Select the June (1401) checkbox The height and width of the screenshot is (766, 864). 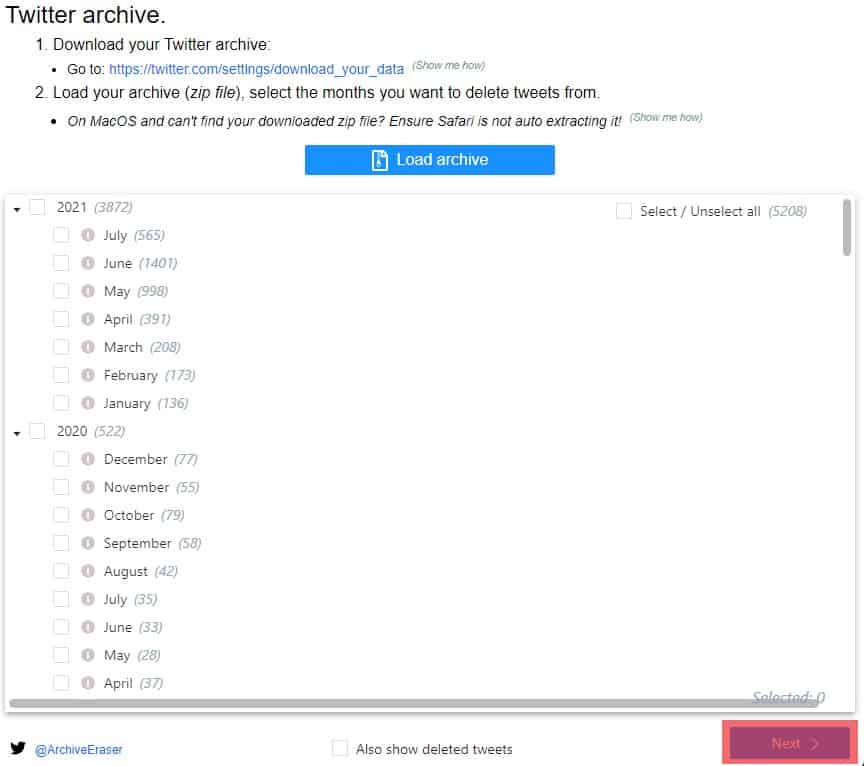click(61, 263)
